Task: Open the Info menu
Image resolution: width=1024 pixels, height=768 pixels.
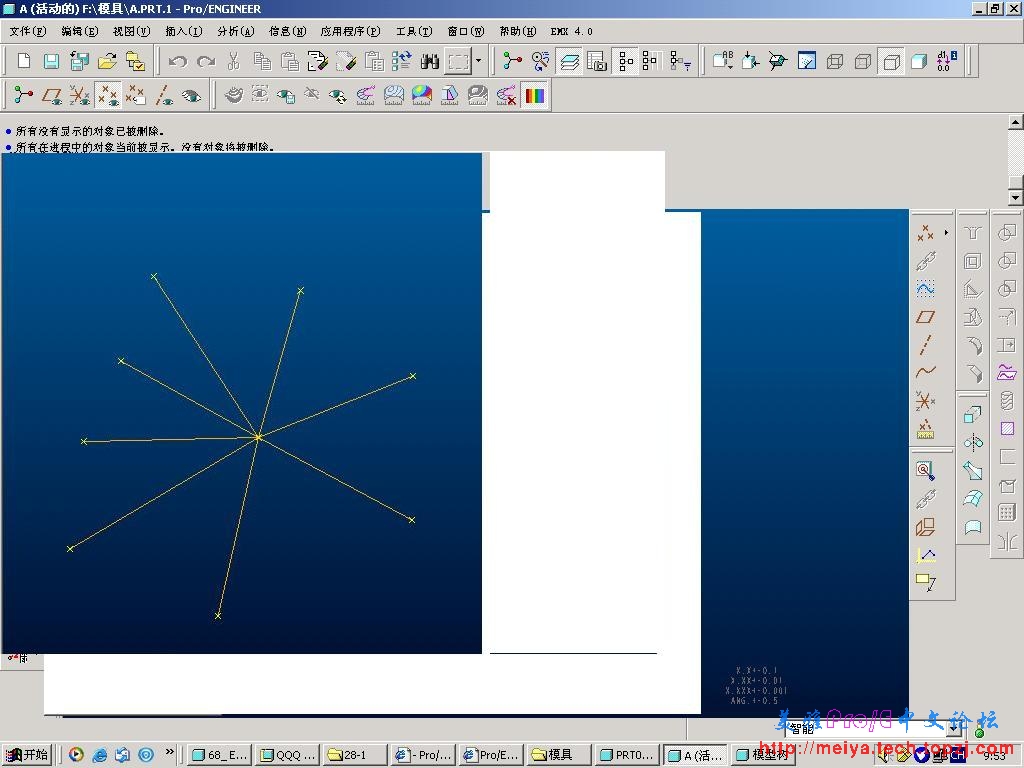Action: (x=288, y=31)
